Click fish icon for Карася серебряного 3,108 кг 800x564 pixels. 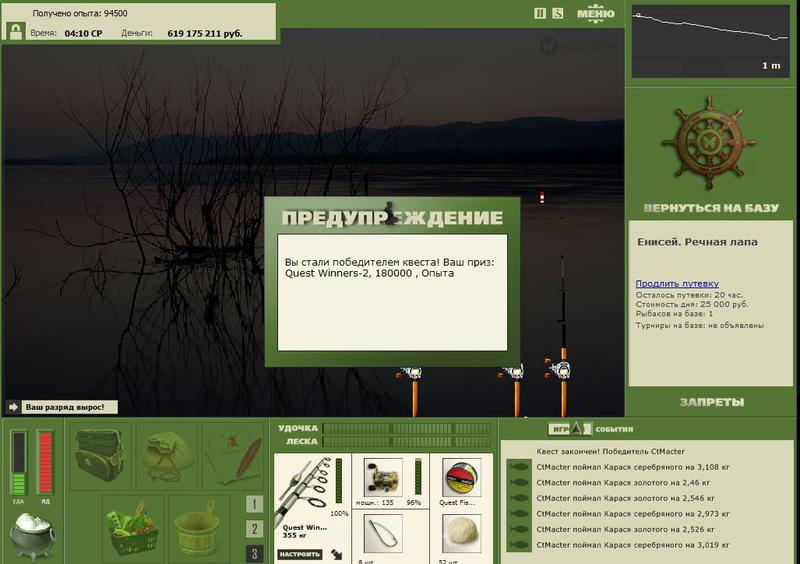pyautogui.click(x=519, y=467)
